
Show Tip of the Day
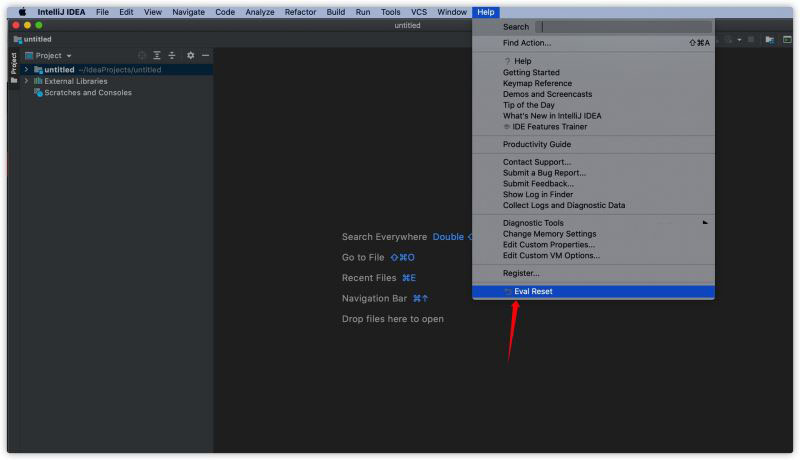(x=593, y=105)
